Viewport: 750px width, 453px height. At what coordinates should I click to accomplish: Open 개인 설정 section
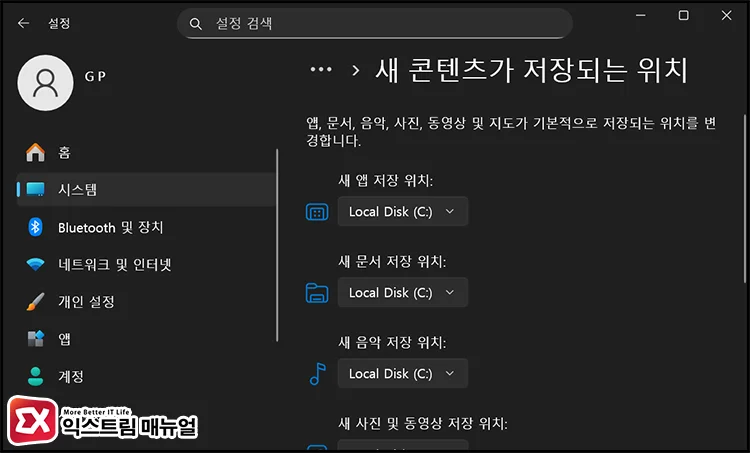[x=146, y=301]
